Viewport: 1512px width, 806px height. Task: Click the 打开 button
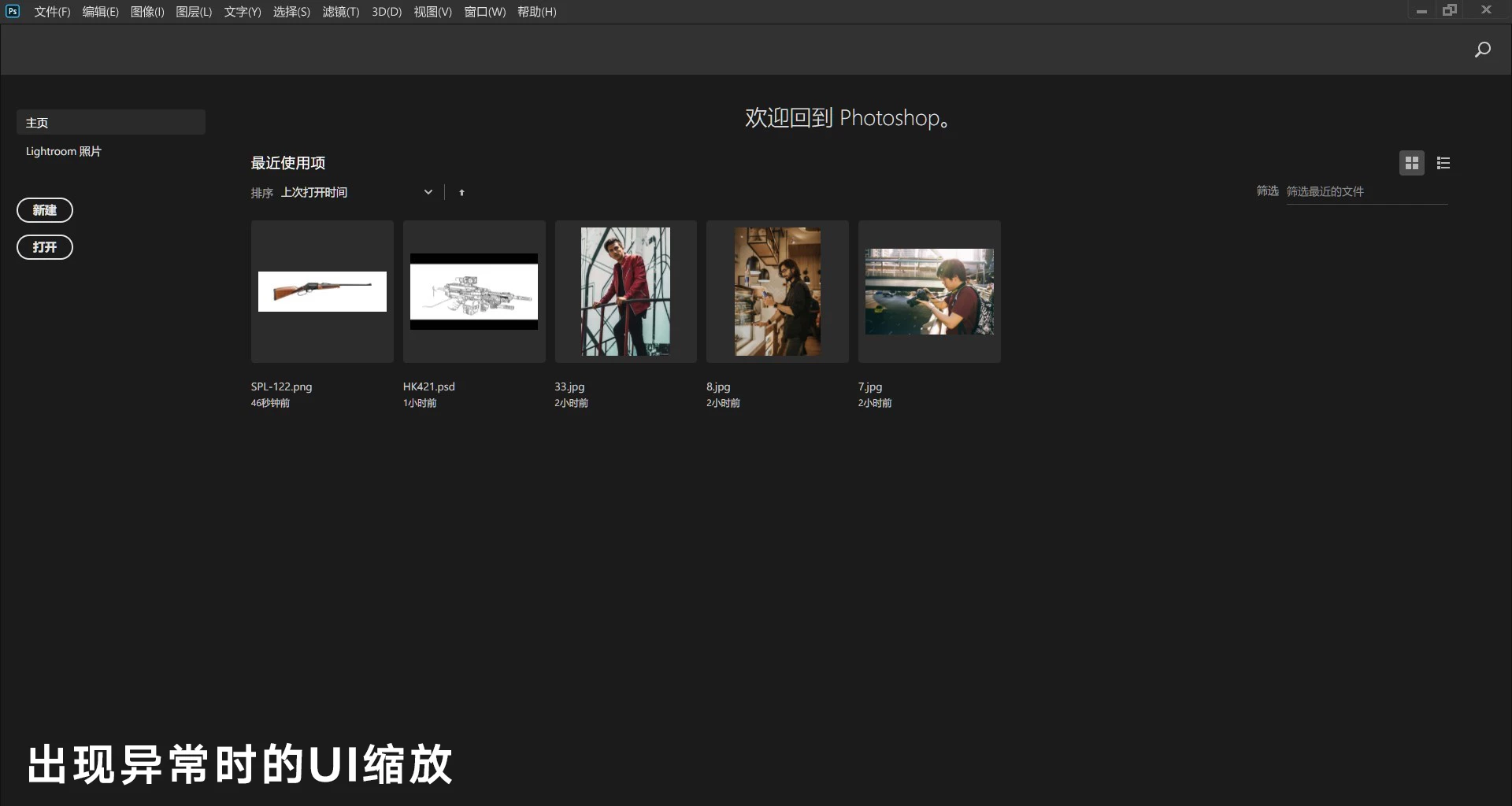(45, 247)
